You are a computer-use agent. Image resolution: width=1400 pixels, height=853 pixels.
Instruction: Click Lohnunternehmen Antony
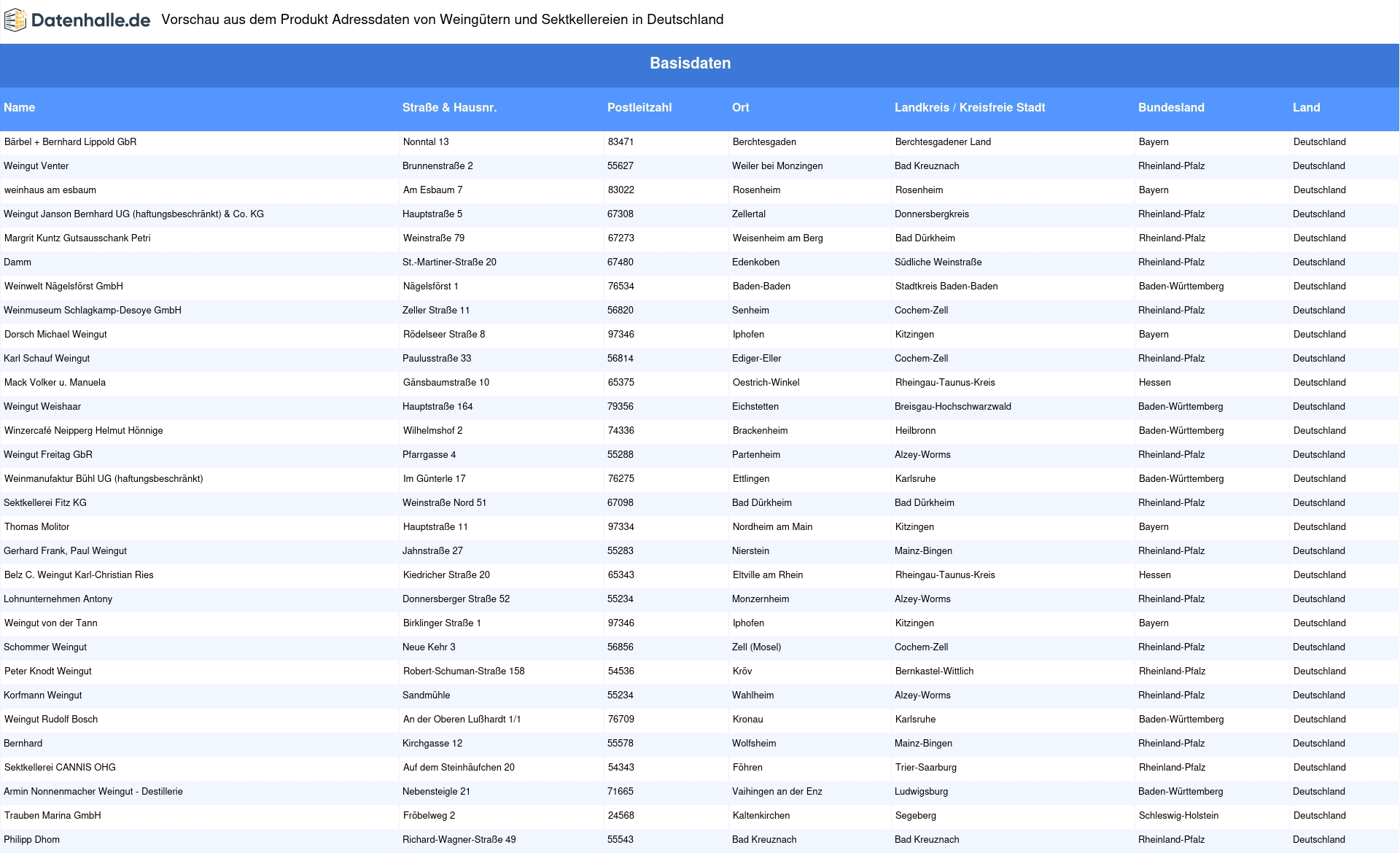click(x=58, y=599)
